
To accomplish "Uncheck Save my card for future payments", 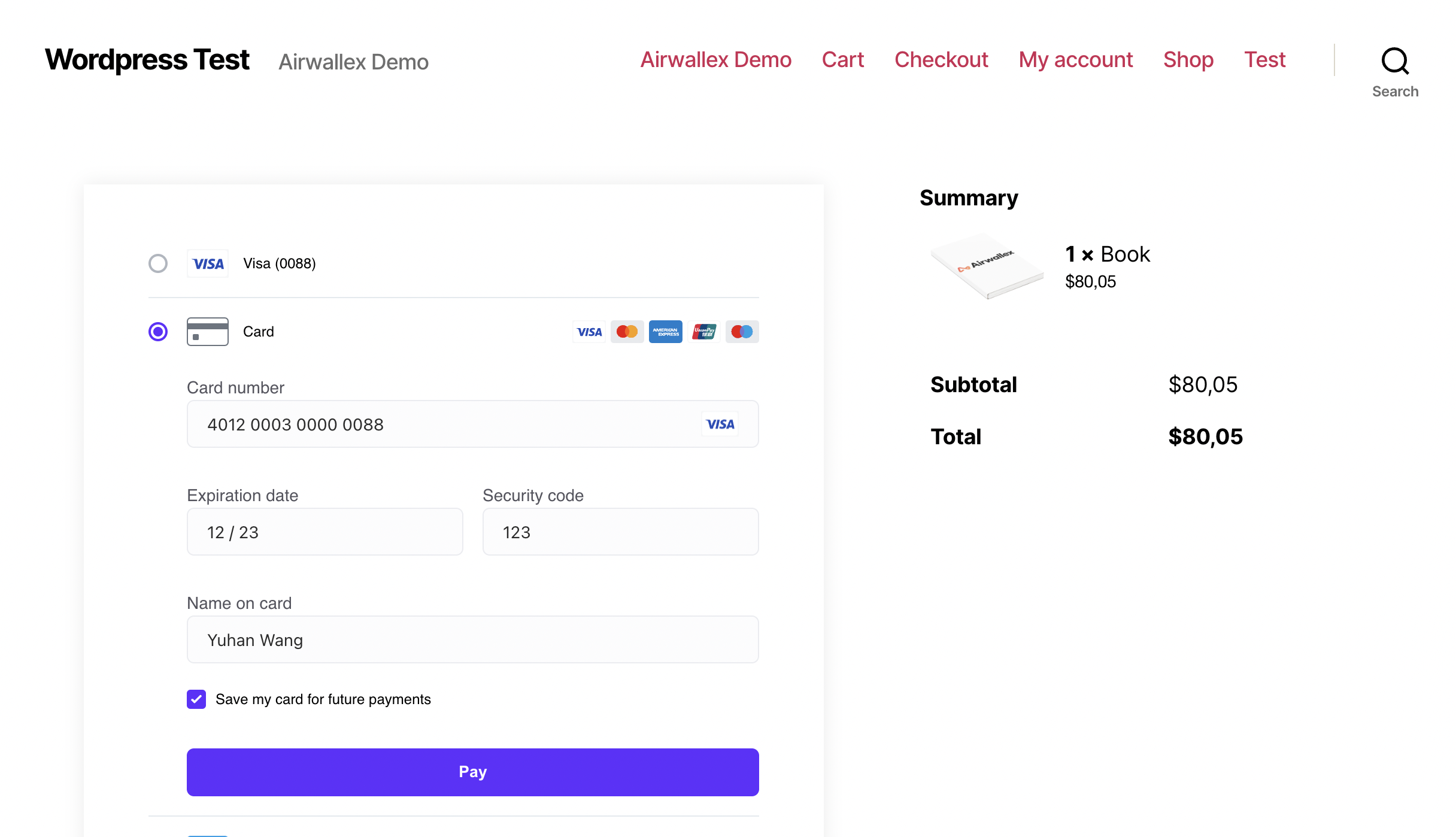I will point(196,699).
